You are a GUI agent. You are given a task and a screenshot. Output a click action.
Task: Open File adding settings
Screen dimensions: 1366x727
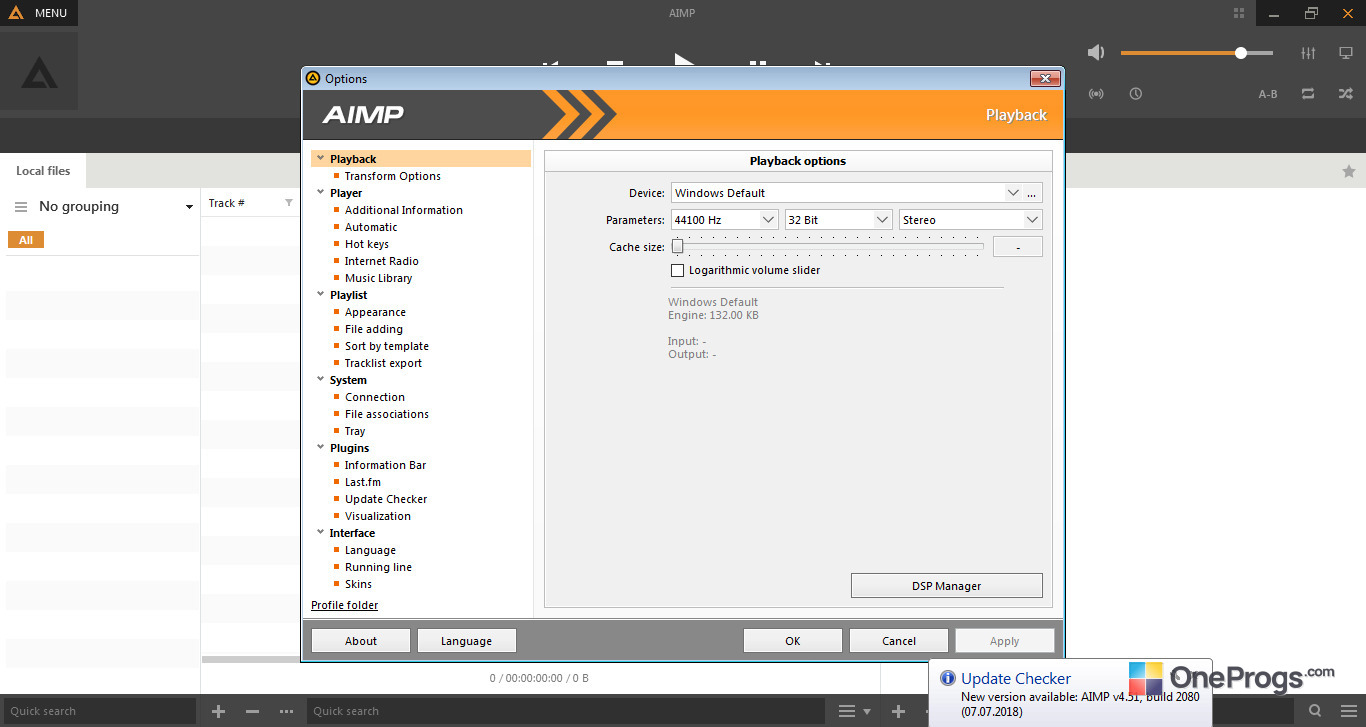pos(374,329)
